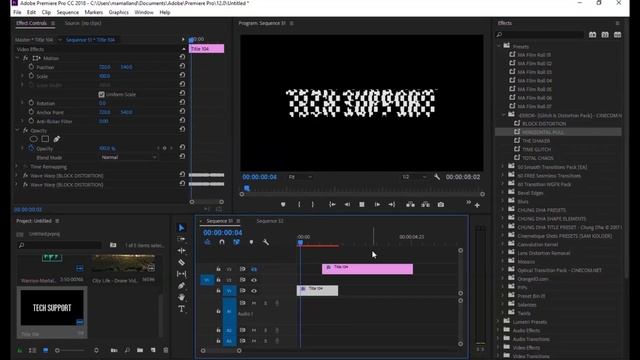The width and height of the screenshot is (640, 360).
Task: Open the File menu
Action: point(17,12)
